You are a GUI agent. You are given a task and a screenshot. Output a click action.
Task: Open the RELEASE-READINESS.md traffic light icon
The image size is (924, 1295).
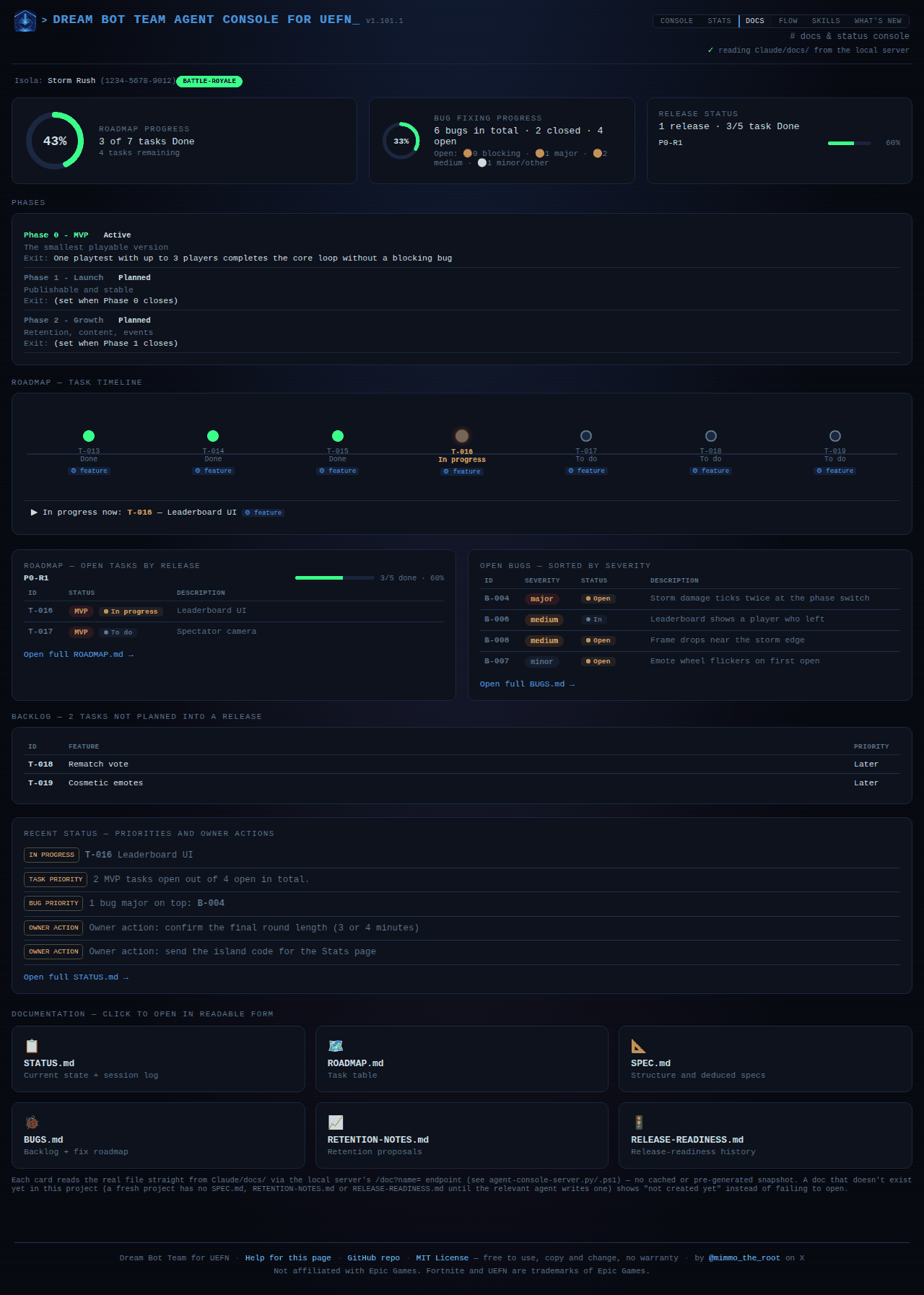click(639, 1122)
